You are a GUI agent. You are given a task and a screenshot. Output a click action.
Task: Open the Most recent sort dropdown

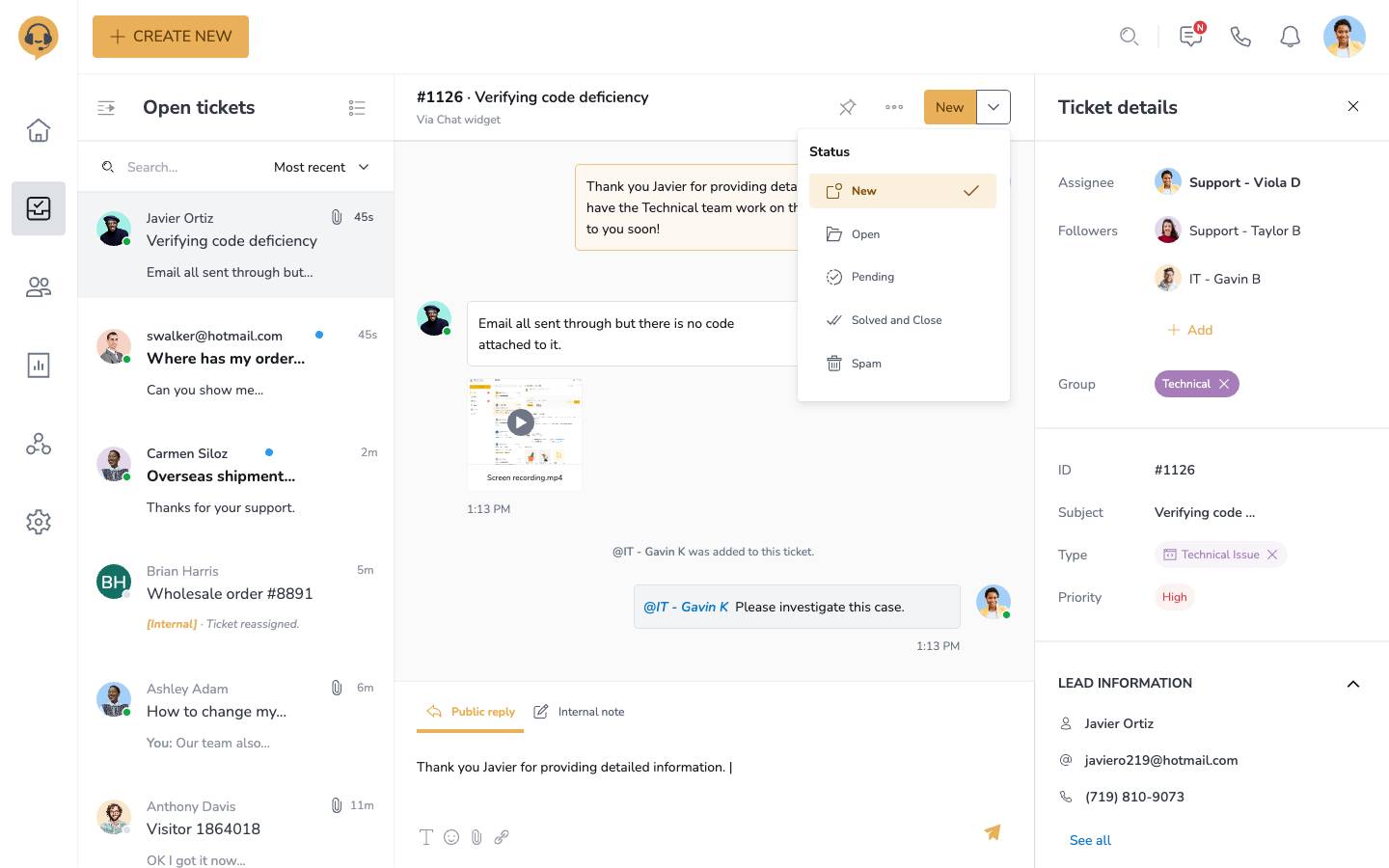321,167
